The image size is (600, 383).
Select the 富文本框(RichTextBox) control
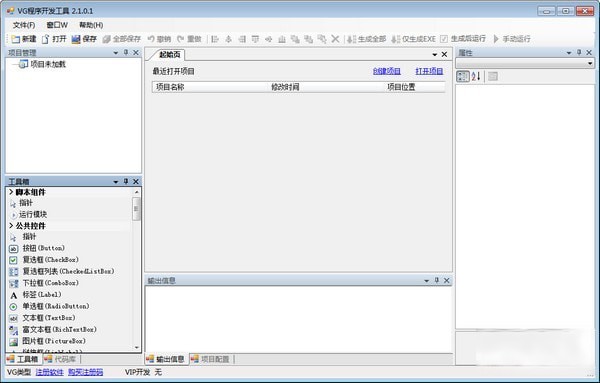[59, 329]
